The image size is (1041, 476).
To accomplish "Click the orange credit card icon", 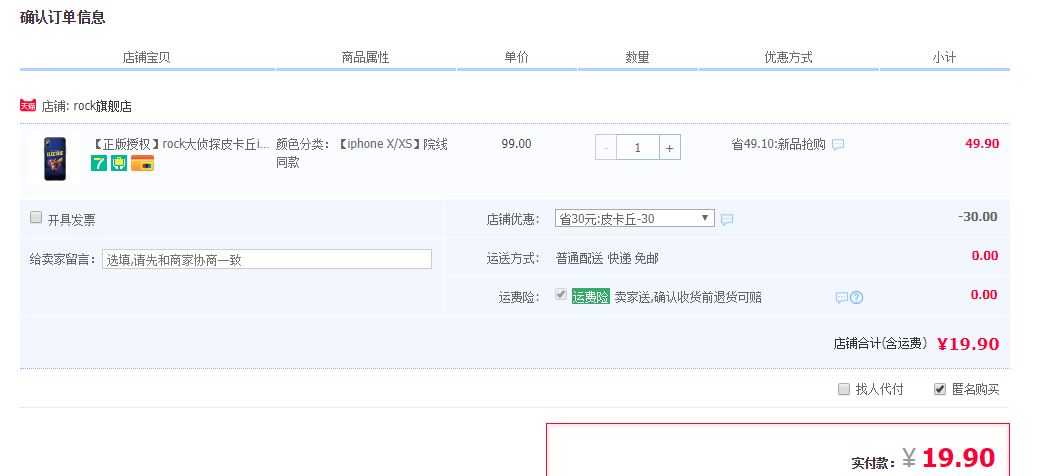I will point(142,163).
